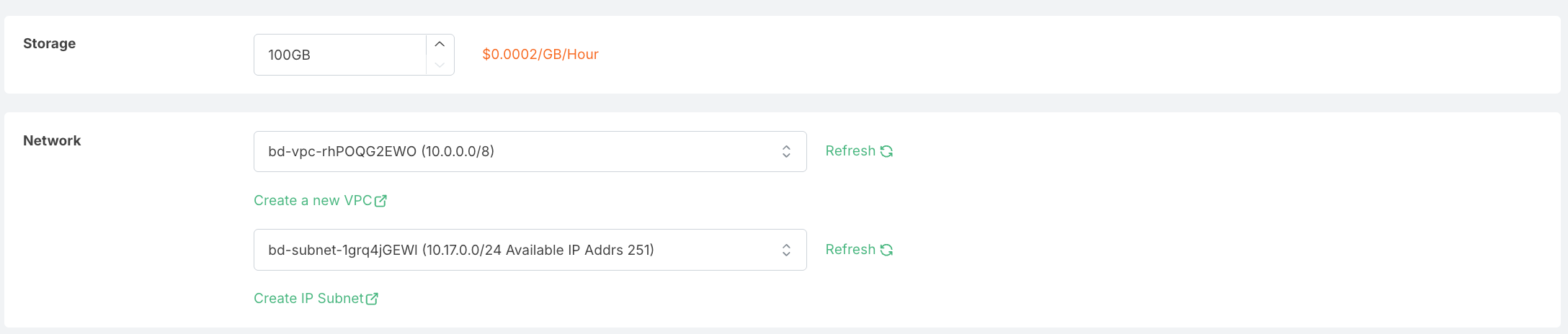Select the 10.0.0.0/8 VPC entry text
The width and height of the screenshot is (1568, 334).
[x=458, y=151]
